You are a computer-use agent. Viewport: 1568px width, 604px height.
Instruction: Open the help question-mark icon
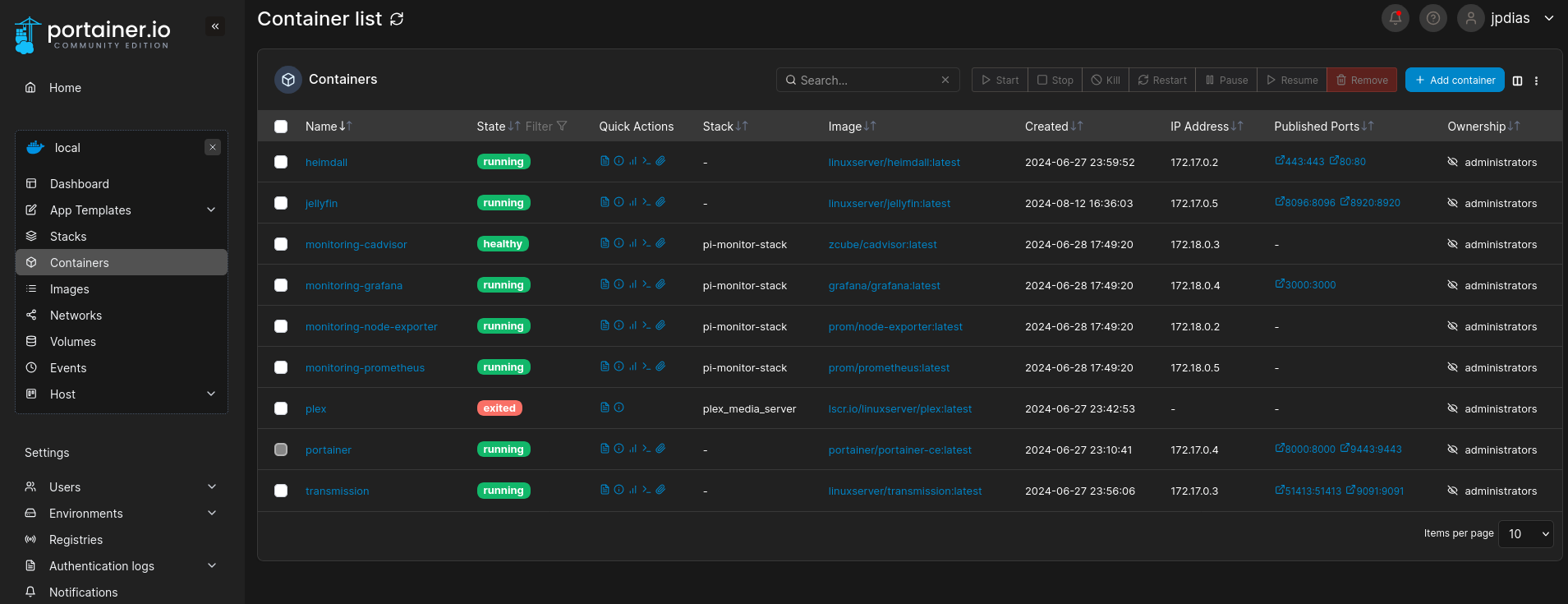[1432, 18]
